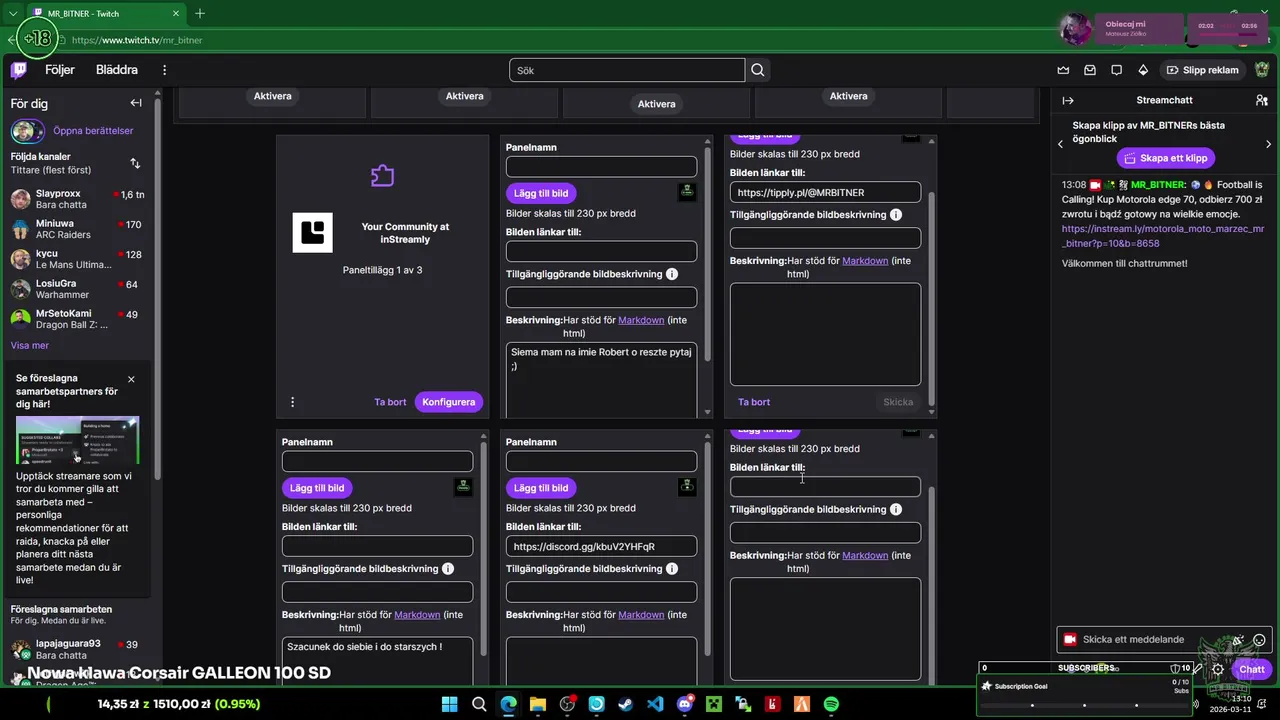Open Microsoft Edge in the taskbar
This screenshot has width=1280, height=720.
coord(508,704)
